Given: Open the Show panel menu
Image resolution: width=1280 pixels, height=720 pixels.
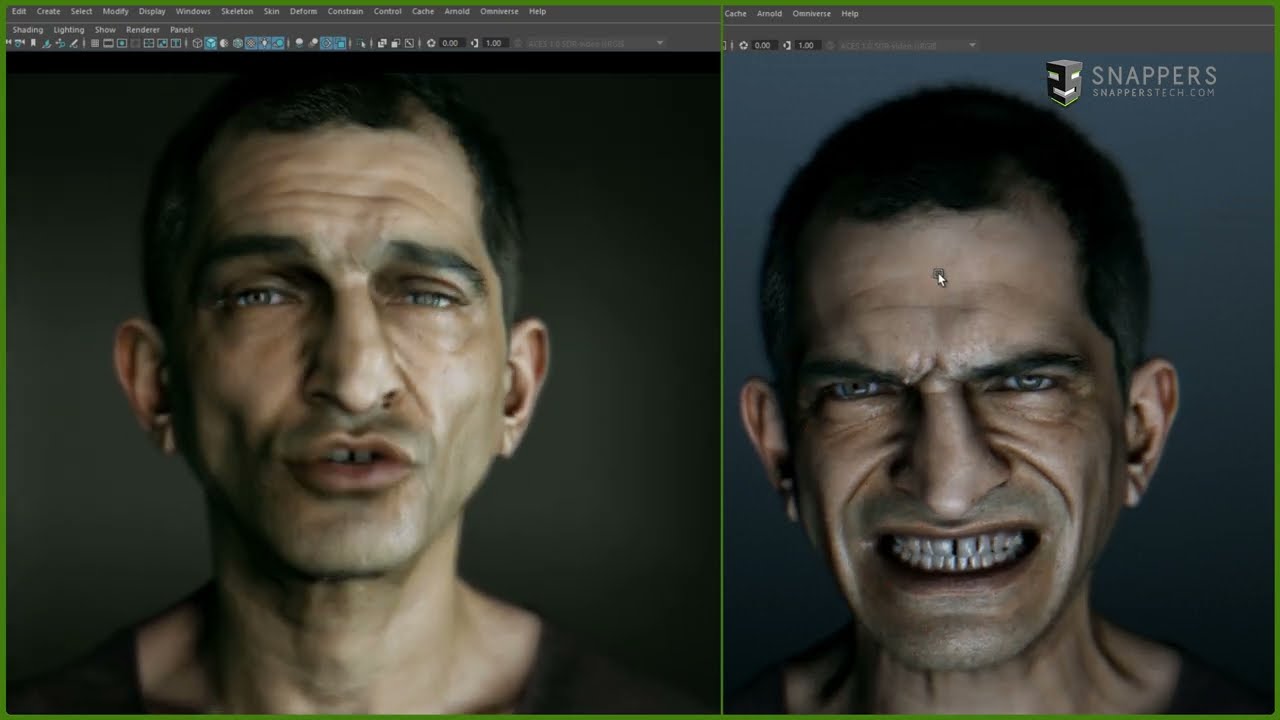Looking at the screenshot, I should coord(105,30).
